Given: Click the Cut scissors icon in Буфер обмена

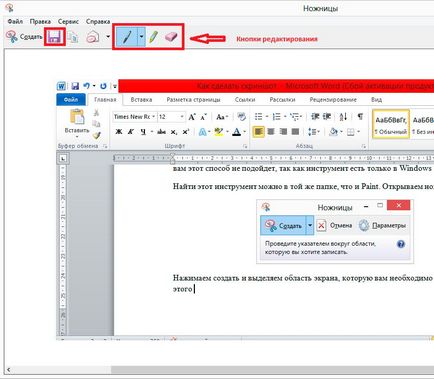Looking at the screenshot, I should [96, 113].
